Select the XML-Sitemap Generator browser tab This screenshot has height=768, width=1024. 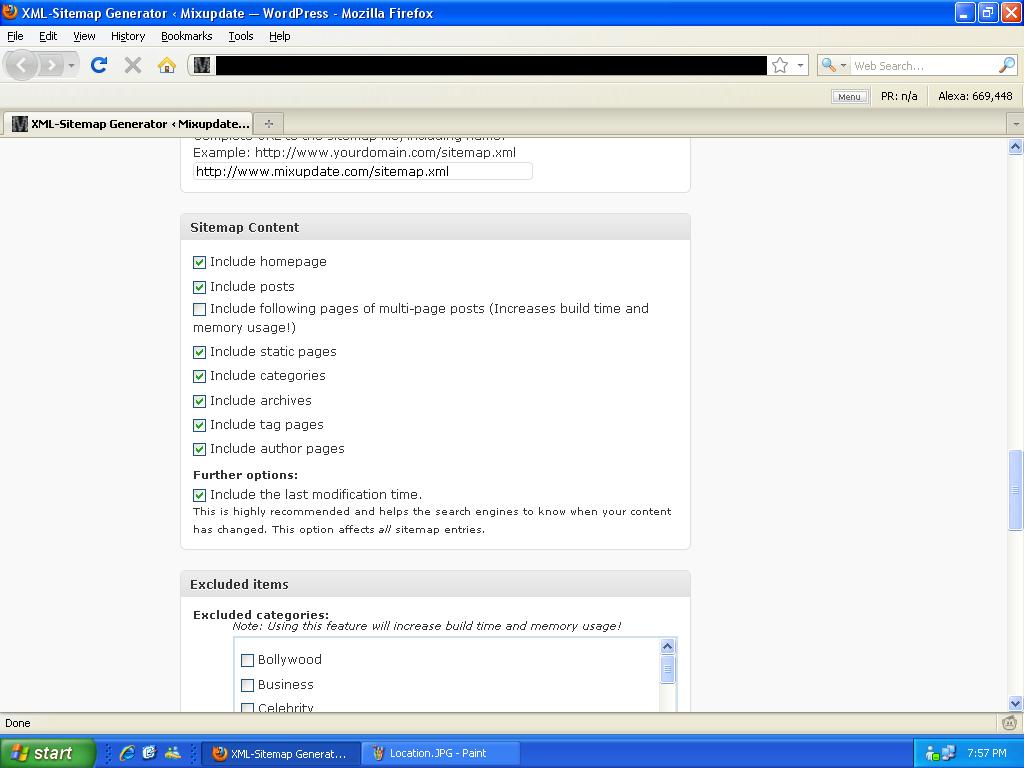pos(130,123)
